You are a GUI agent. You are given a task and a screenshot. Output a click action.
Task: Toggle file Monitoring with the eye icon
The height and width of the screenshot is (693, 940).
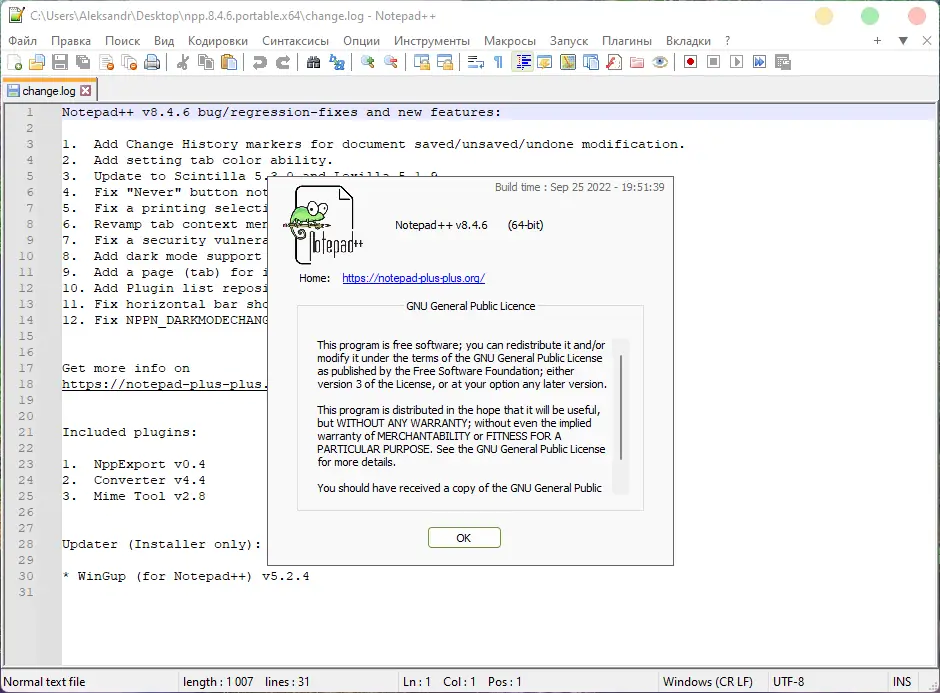[660, 62]
